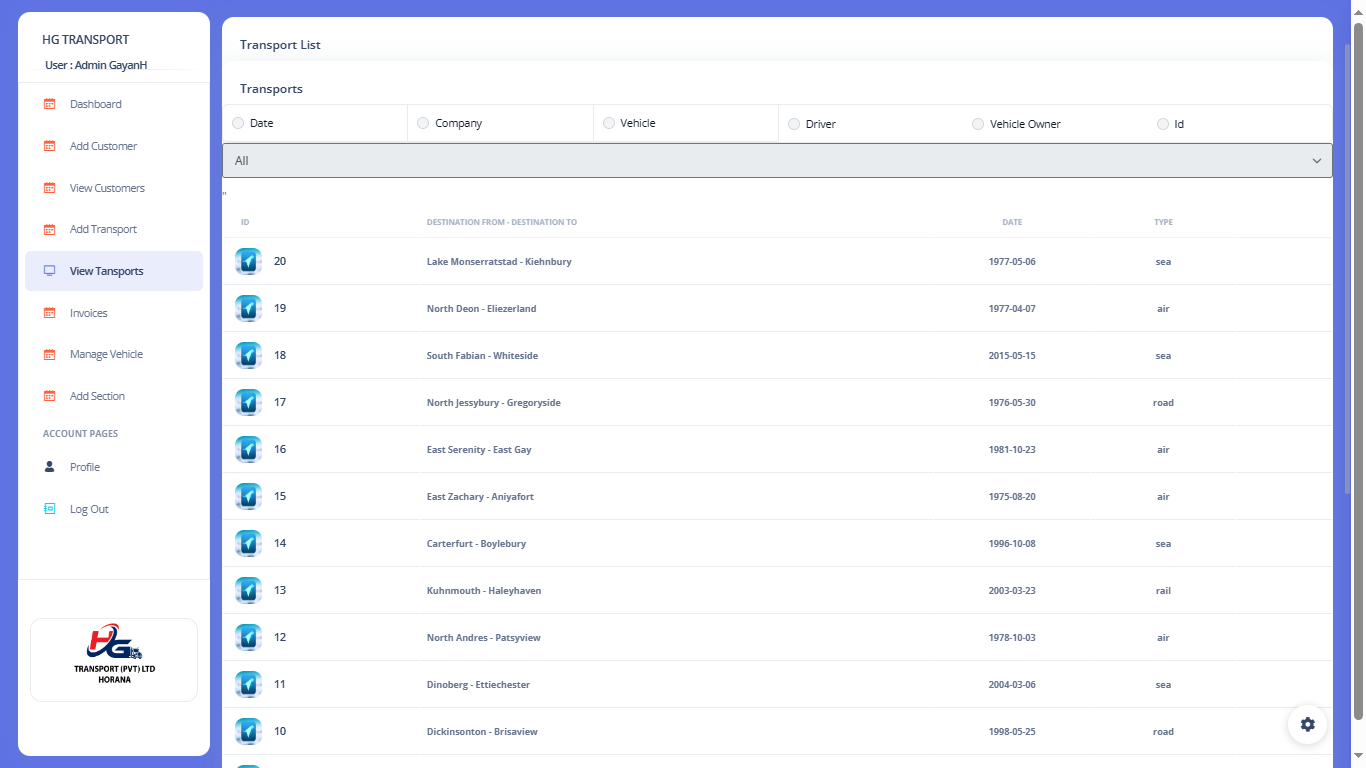
Task: Click the rail type cell
Action: coord(1163,591)
